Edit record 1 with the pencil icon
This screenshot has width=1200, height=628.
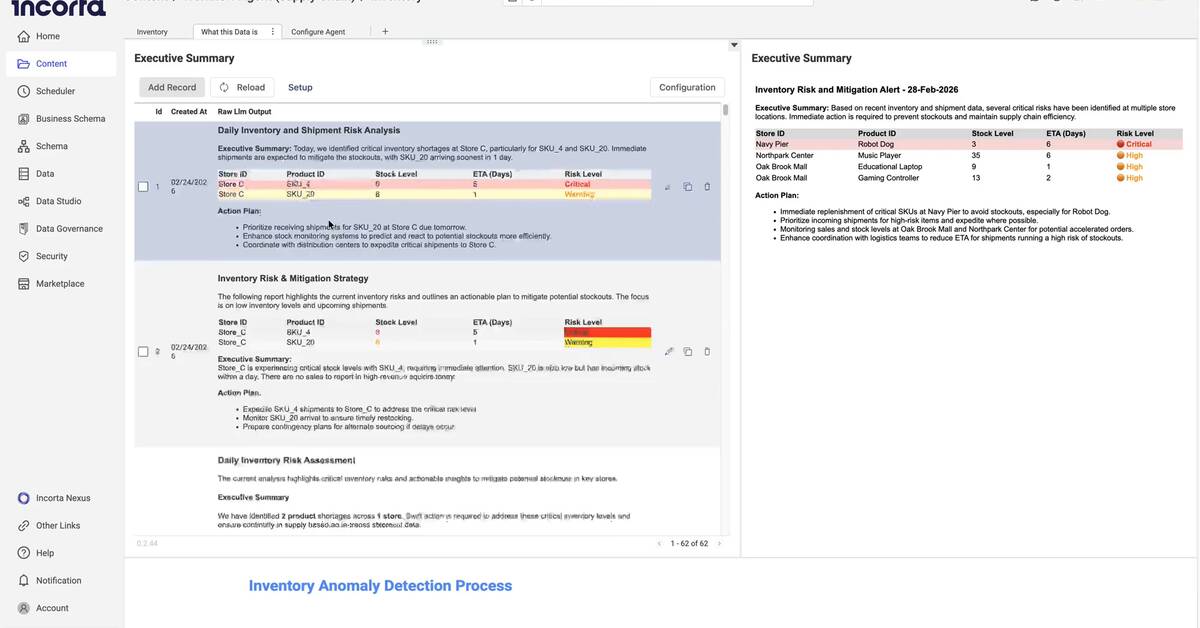(668, 187)
